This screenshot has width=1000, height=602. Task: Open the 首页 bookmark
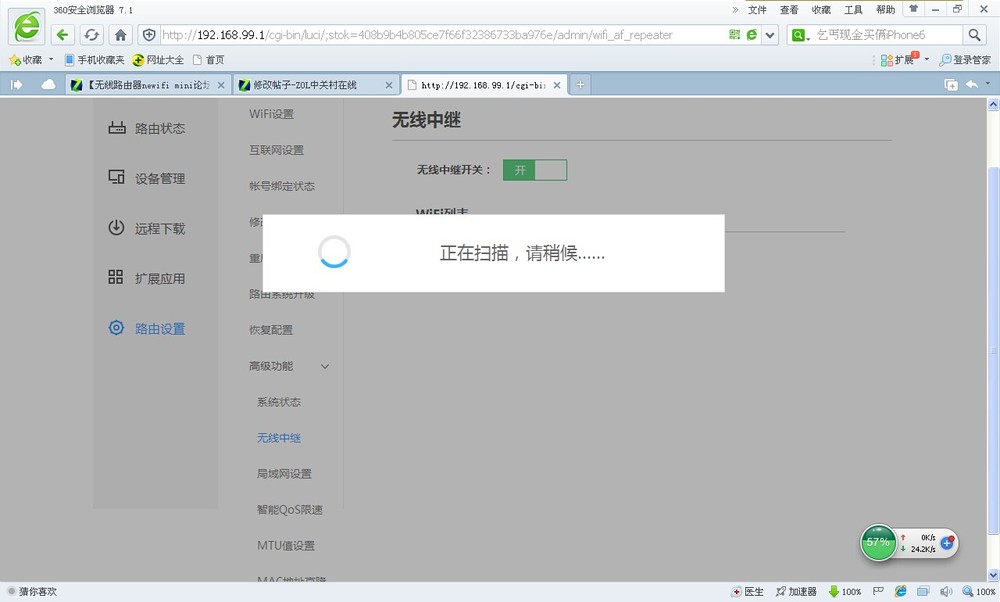209,59
